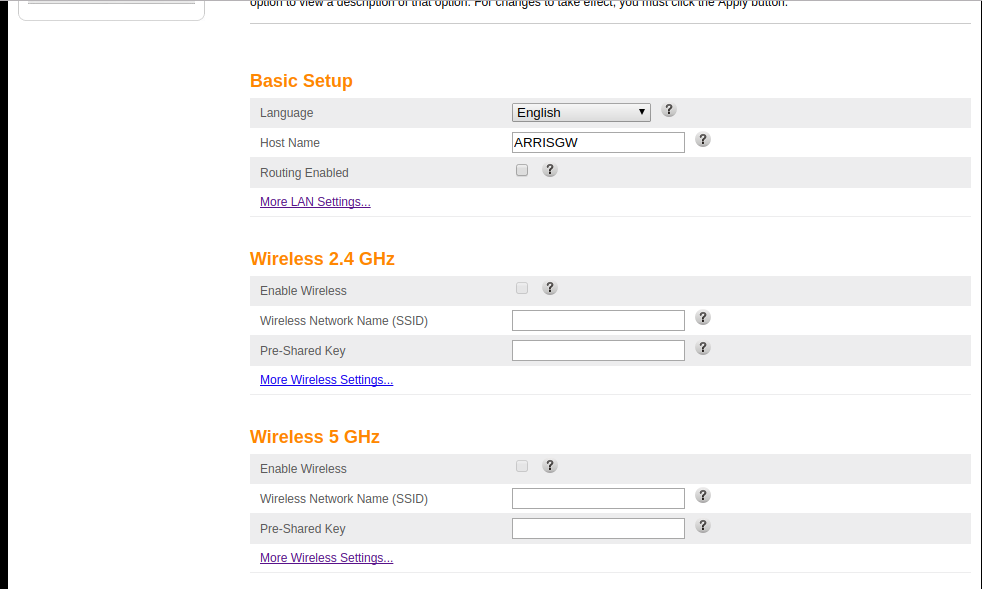Image resolution: width=982 pixels, height=589 pixels.
Task: Click help icon for Routing Enabled
Action: coord(549,170)
